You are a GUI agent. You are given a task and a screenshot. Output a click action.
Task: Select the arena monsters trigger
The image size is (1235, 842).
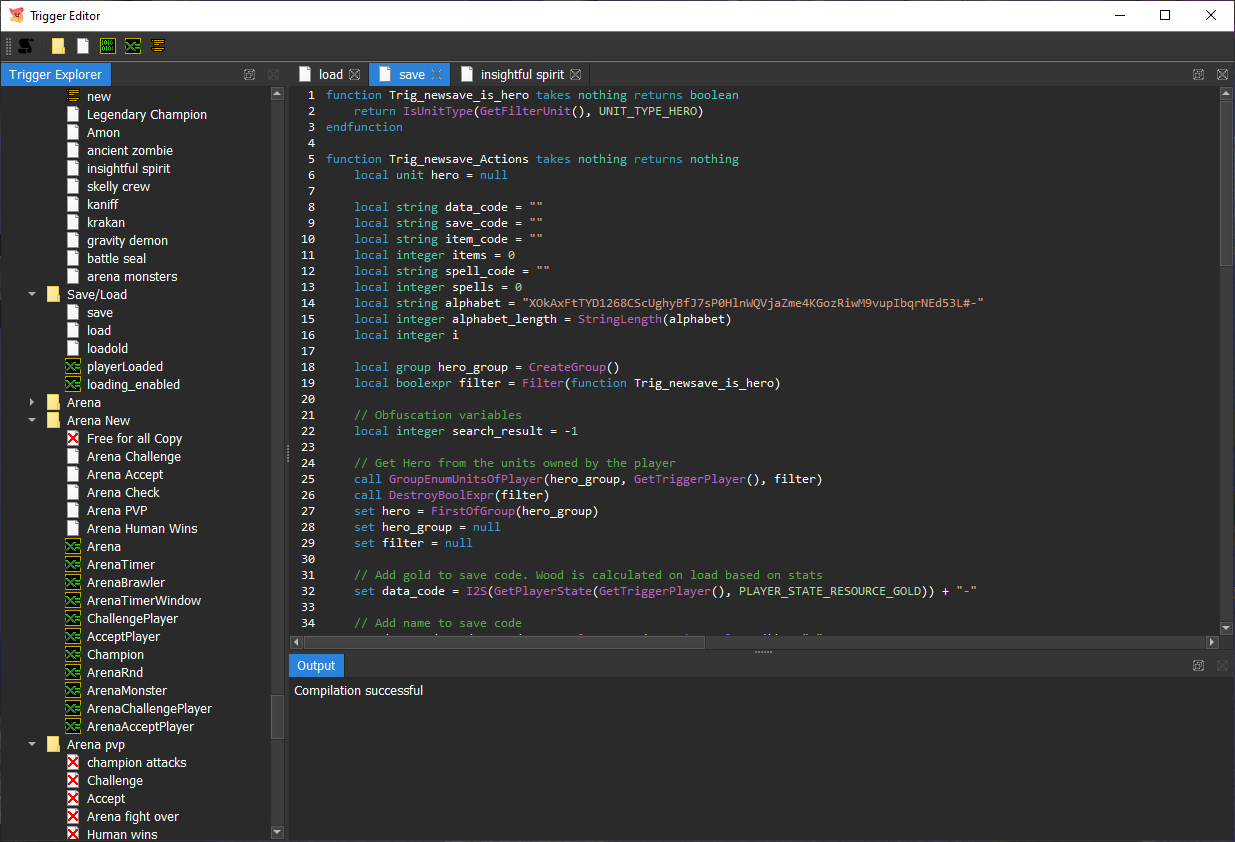click(132, 277)
